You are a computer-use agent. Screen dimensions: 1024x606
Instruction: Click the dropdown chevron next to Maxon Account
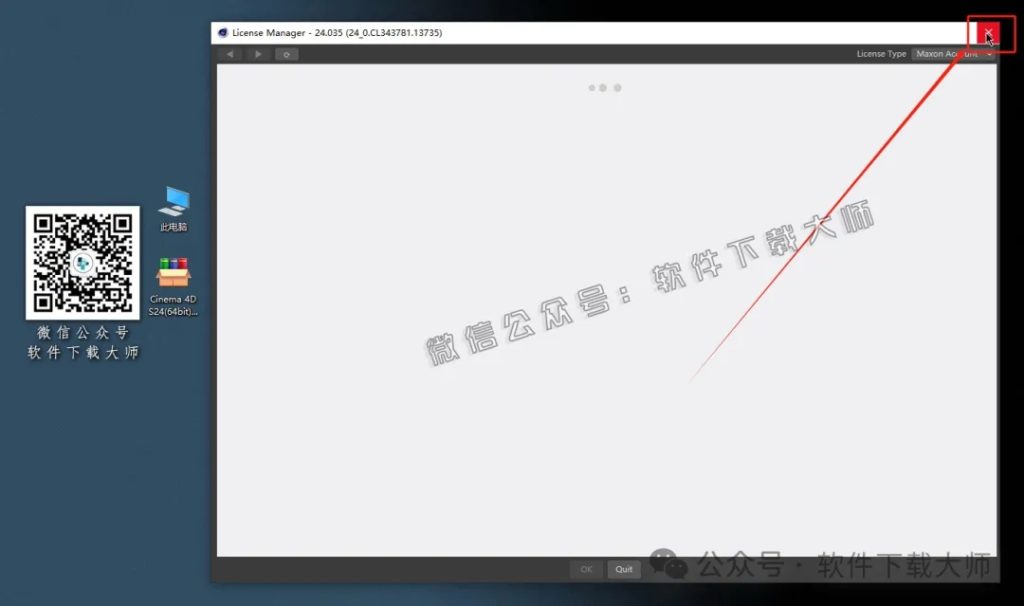(990, 54)
